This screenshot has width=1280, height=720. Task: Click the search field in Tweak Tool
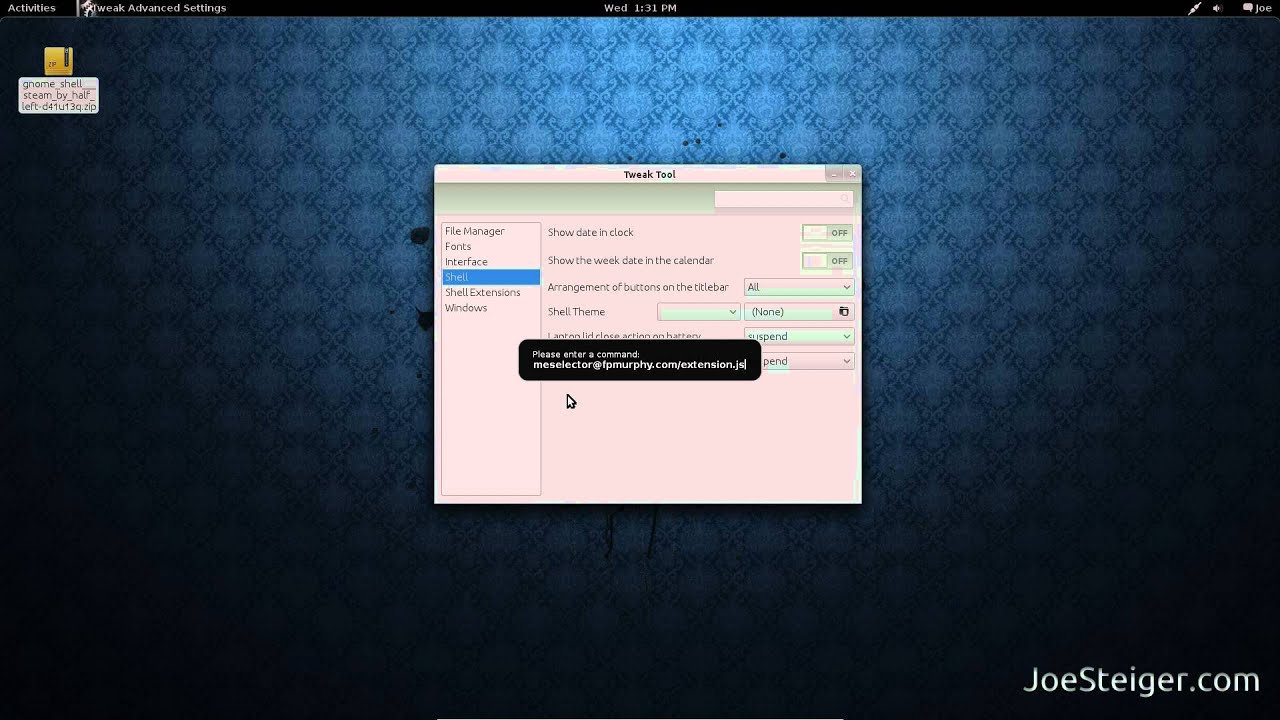(x=783, y=200)
